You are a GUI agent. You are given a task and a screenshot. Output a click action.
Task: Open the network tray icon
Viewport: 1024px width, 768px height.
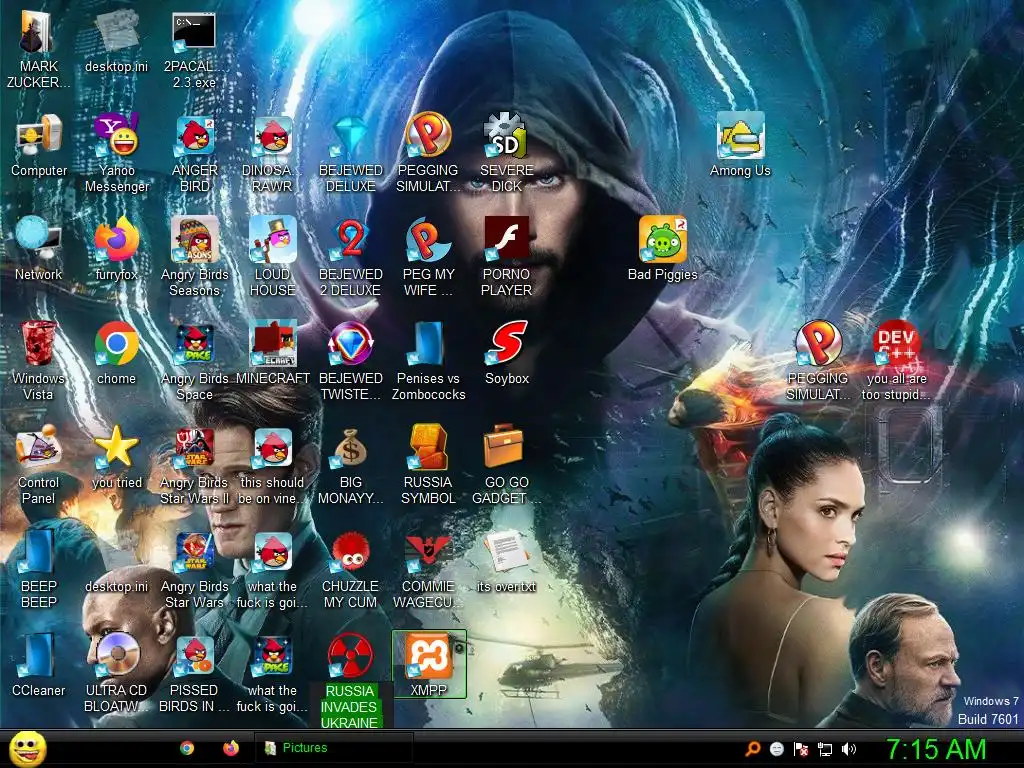[x=825, y=749]
